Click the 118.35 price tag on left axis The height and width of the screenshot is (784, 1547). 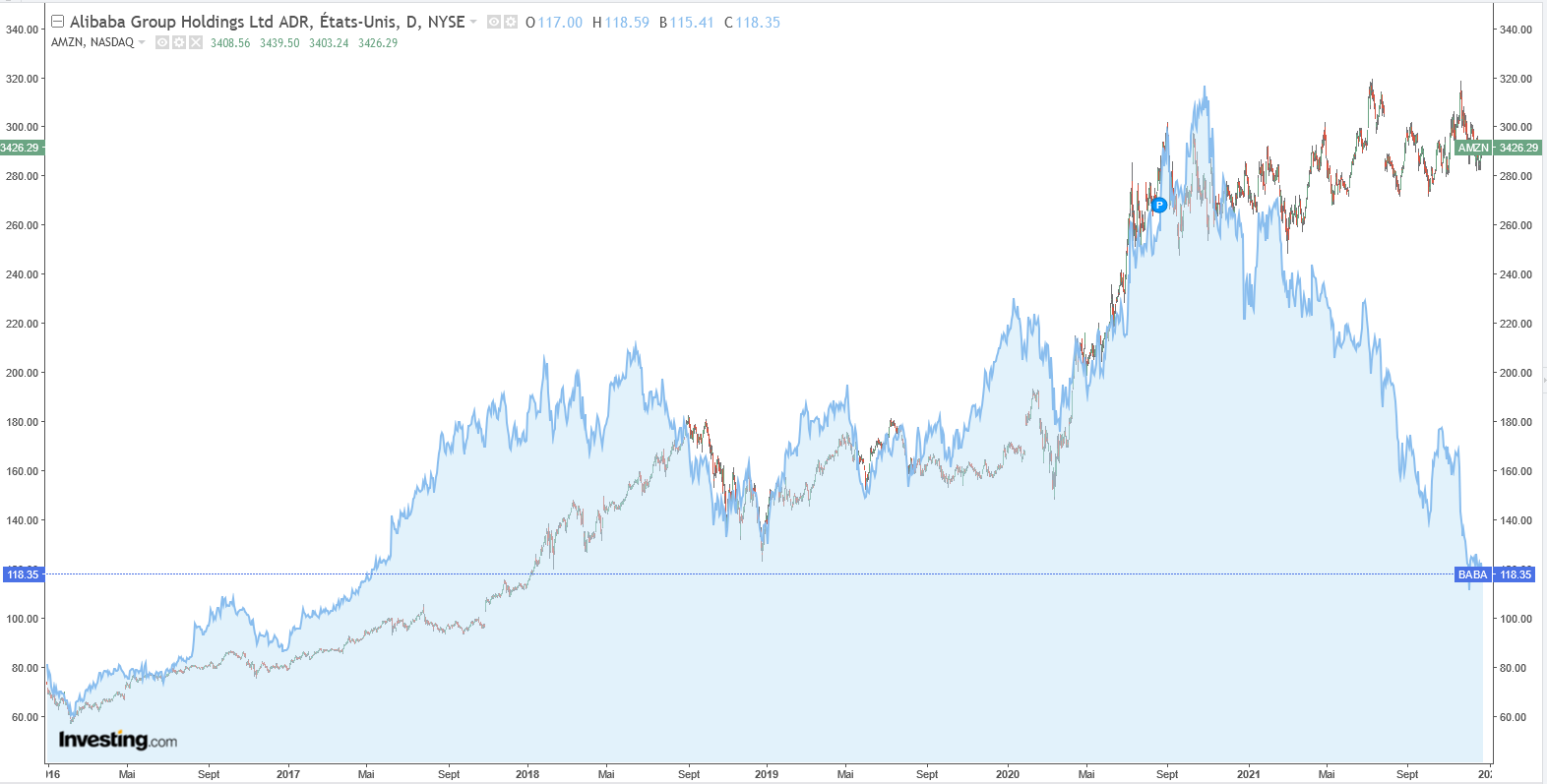[x=22, y=574]
